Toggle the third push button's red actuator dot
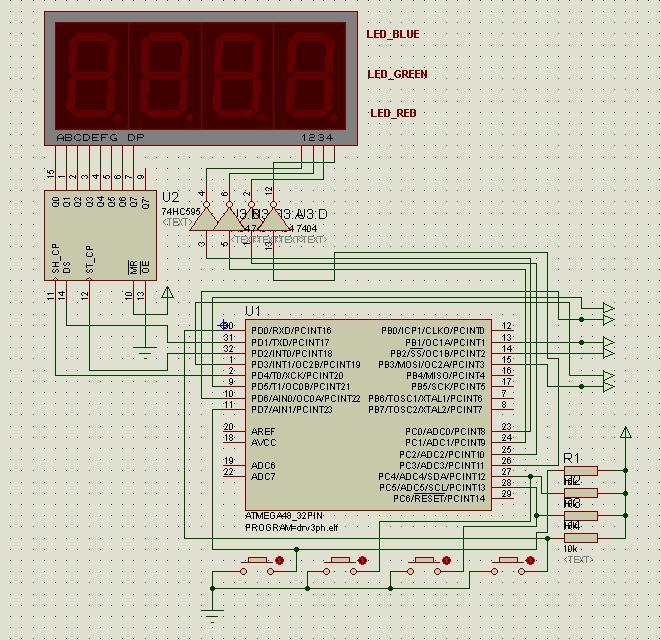The image size is (661, 640). pyautogui.click(x=446, y=560)
